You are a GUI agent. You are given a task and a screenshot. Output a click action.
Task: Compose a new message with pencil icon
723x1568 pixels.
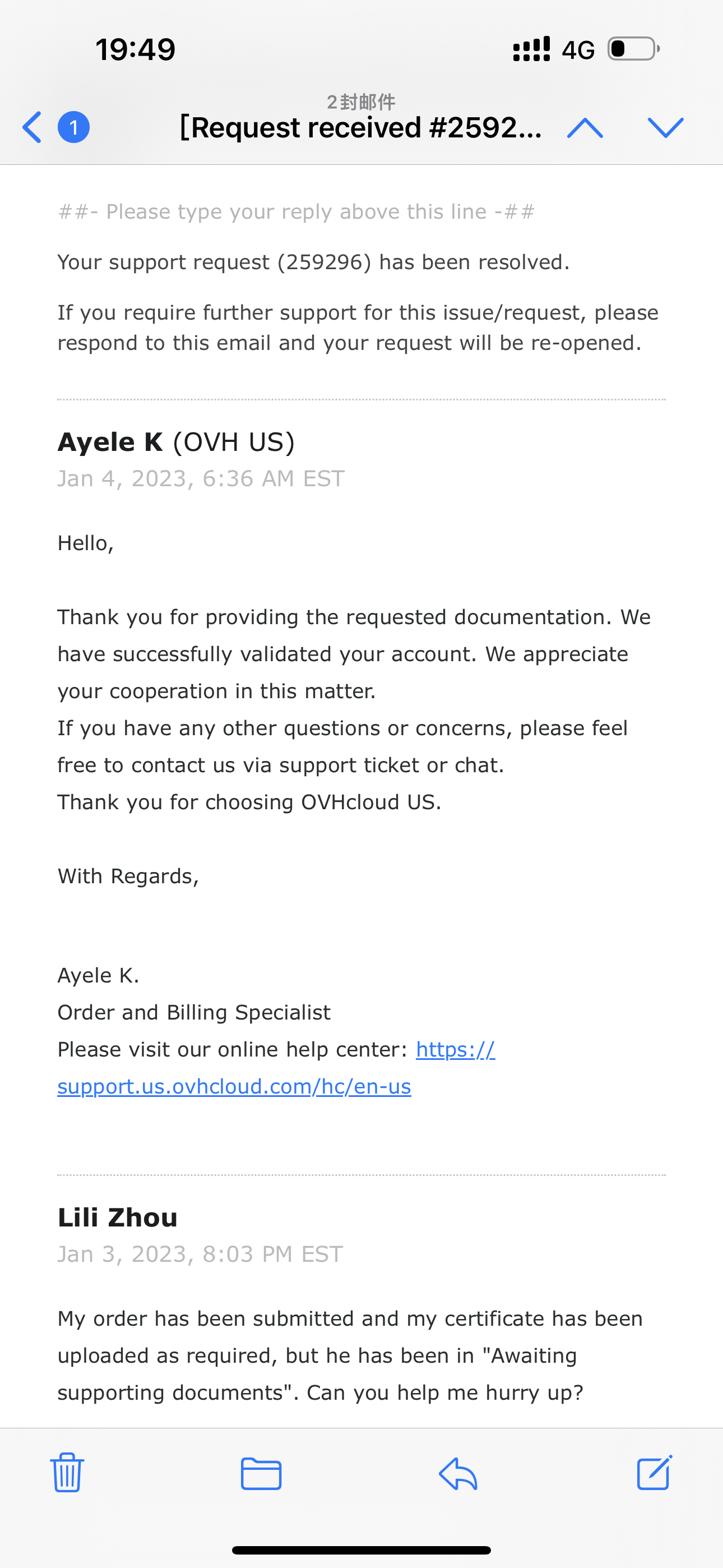[x=654, y=1473]
